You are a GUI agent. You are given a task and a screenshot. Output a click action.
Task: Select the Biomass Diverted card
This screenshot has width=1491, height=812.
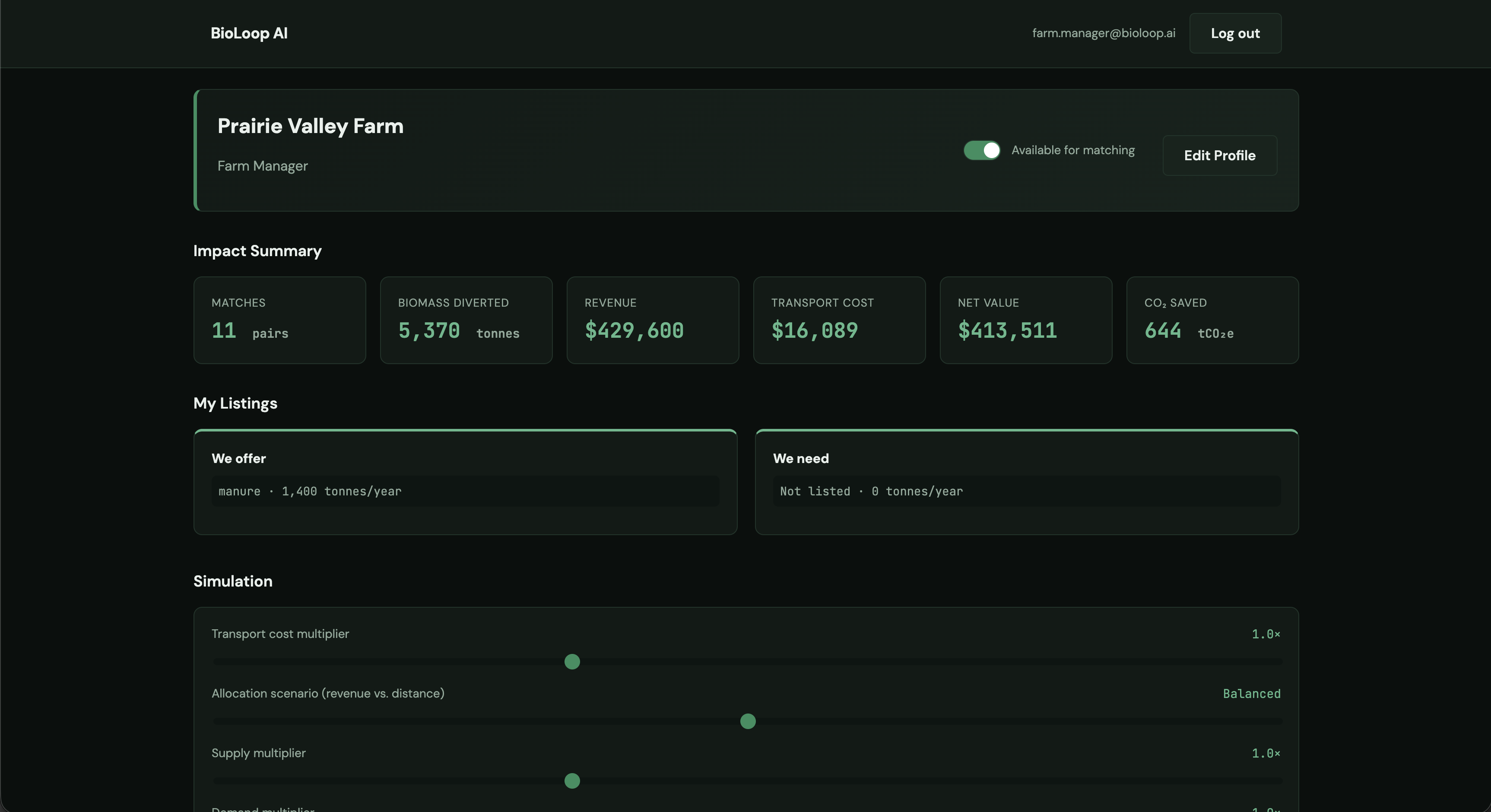[x=466, y=320]
